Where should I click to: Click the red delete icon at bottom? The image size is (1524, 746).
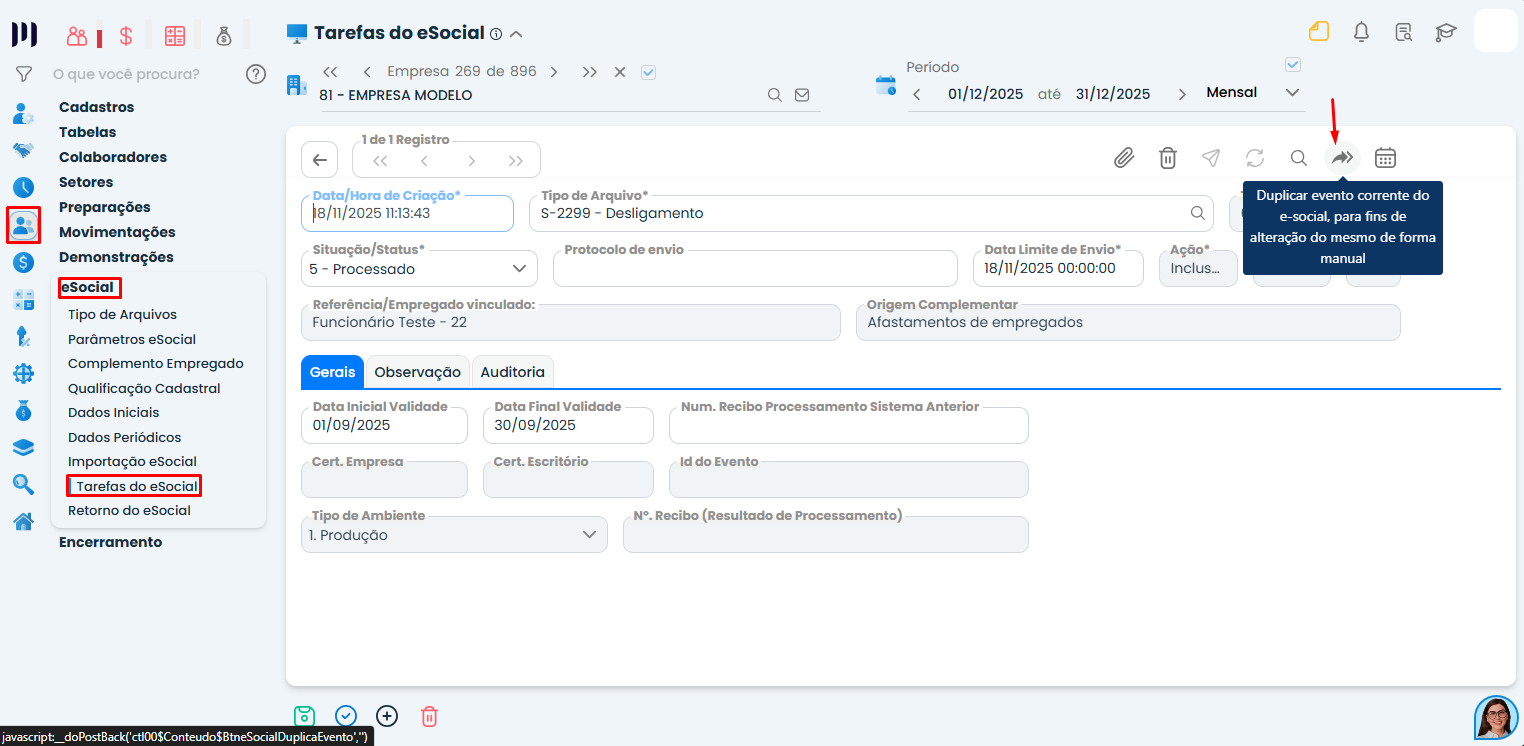coord(429,716)
